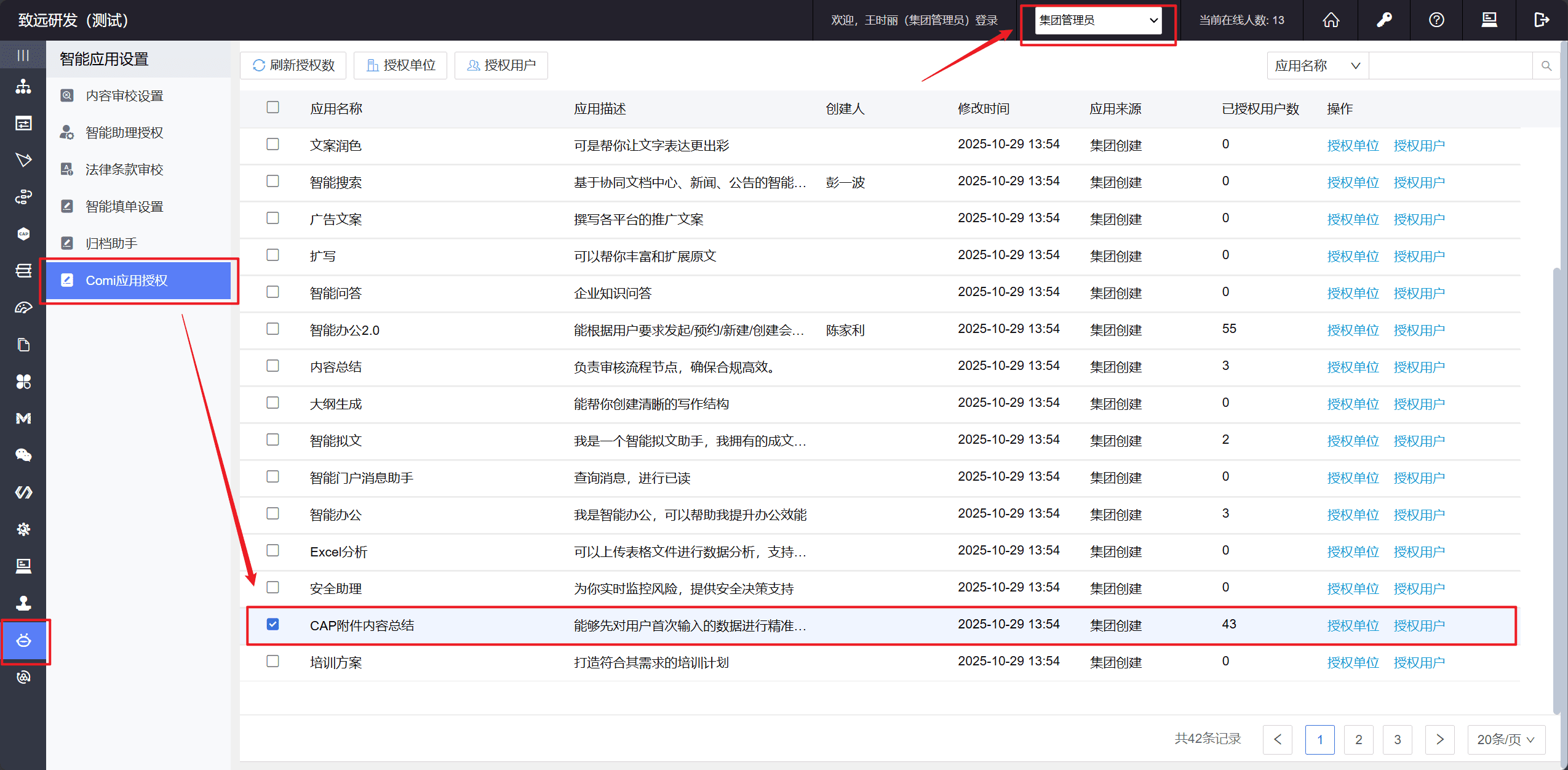Screen dimensions: 1568x770
Task: Open the 20条/页 page size dropdown
Action: (1506, 739)
